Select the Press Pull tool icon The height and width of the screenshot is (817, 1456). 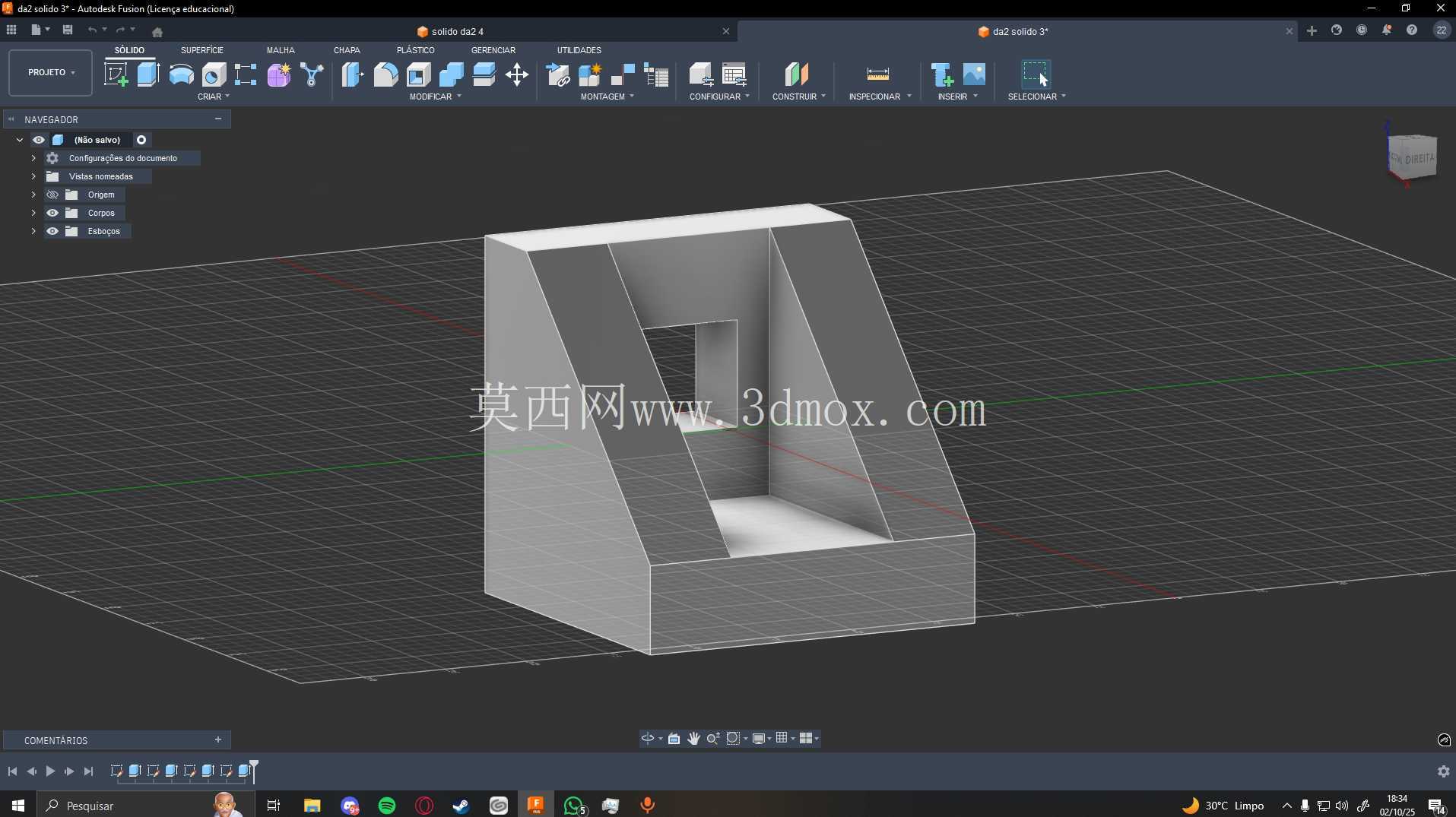click(x=352, y=74)
